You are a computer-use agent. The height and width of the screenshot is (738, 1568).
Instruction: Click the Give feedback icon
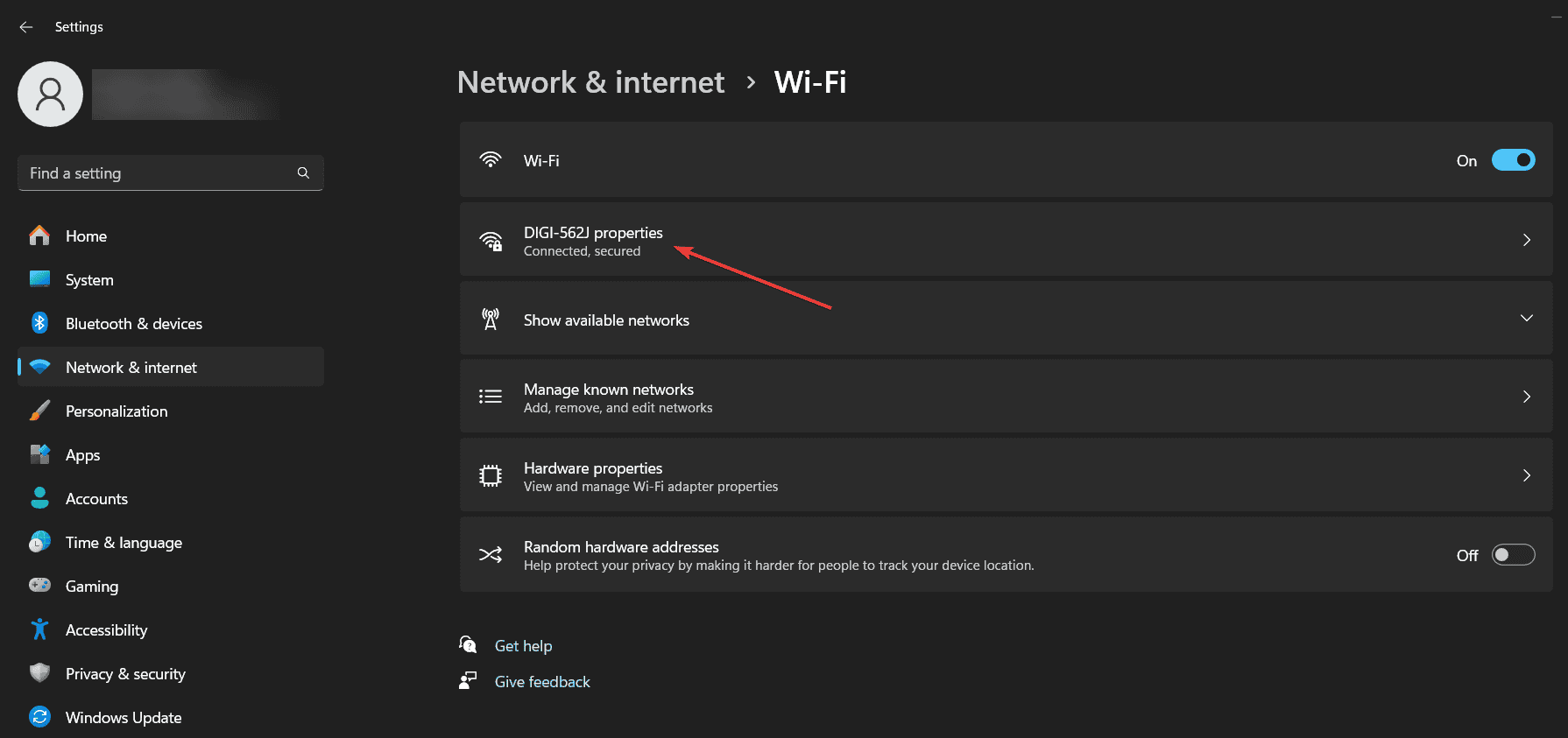469,680
